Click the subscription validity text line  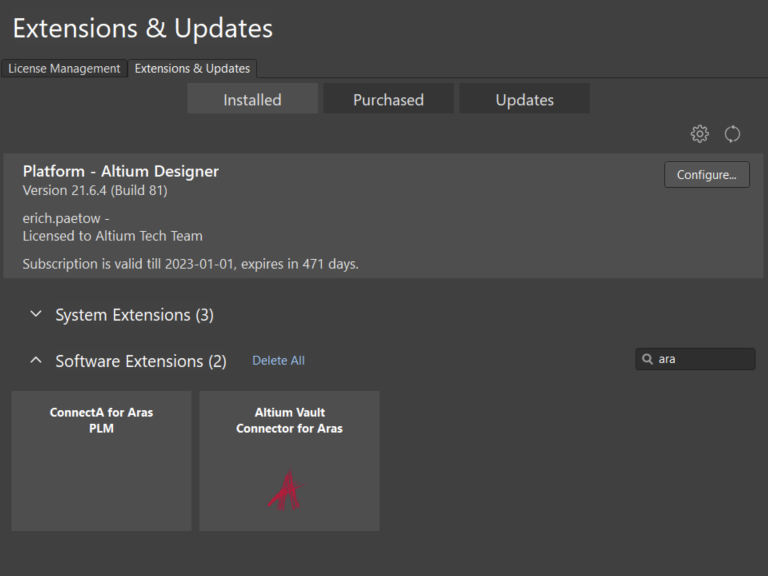click(190, 264)
